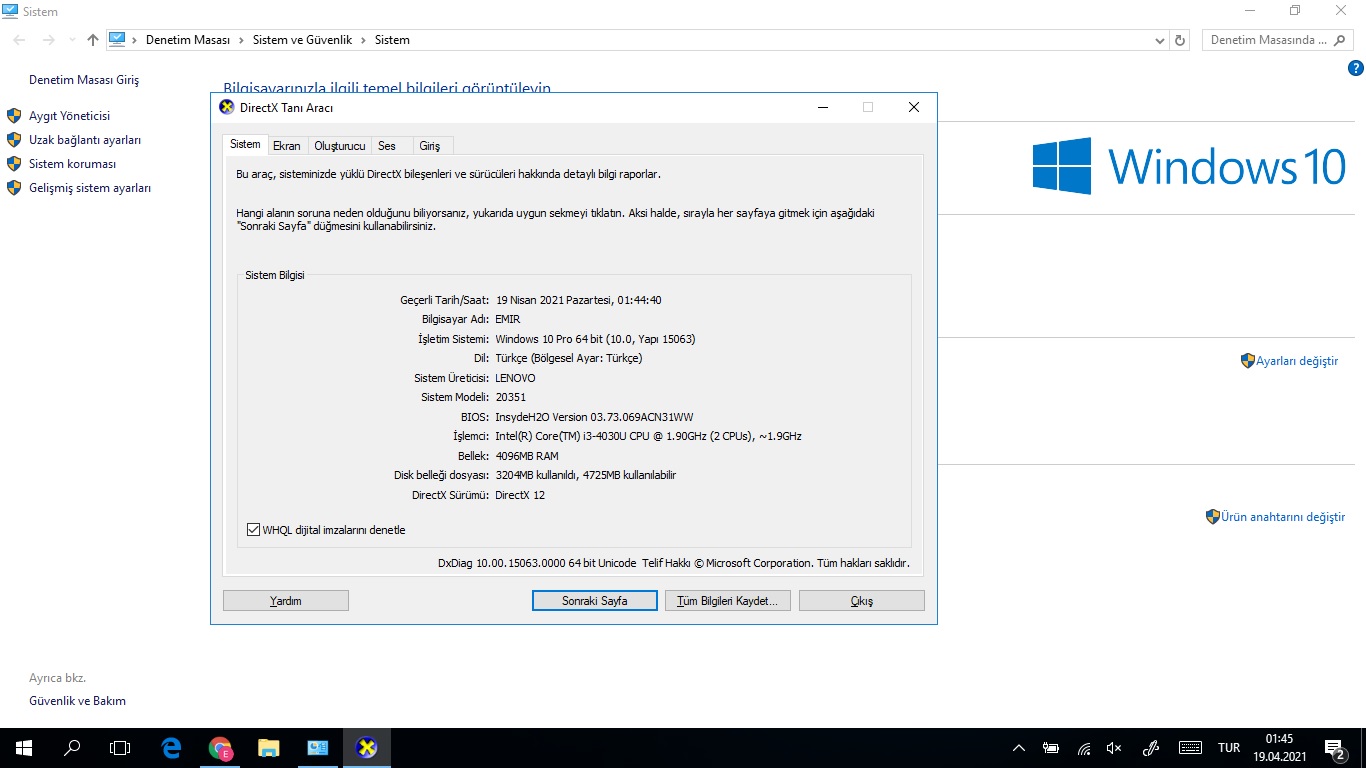Open Task View from the taskbar
The height and width of the screenshot is (768, 1366).
pos(120,747)
